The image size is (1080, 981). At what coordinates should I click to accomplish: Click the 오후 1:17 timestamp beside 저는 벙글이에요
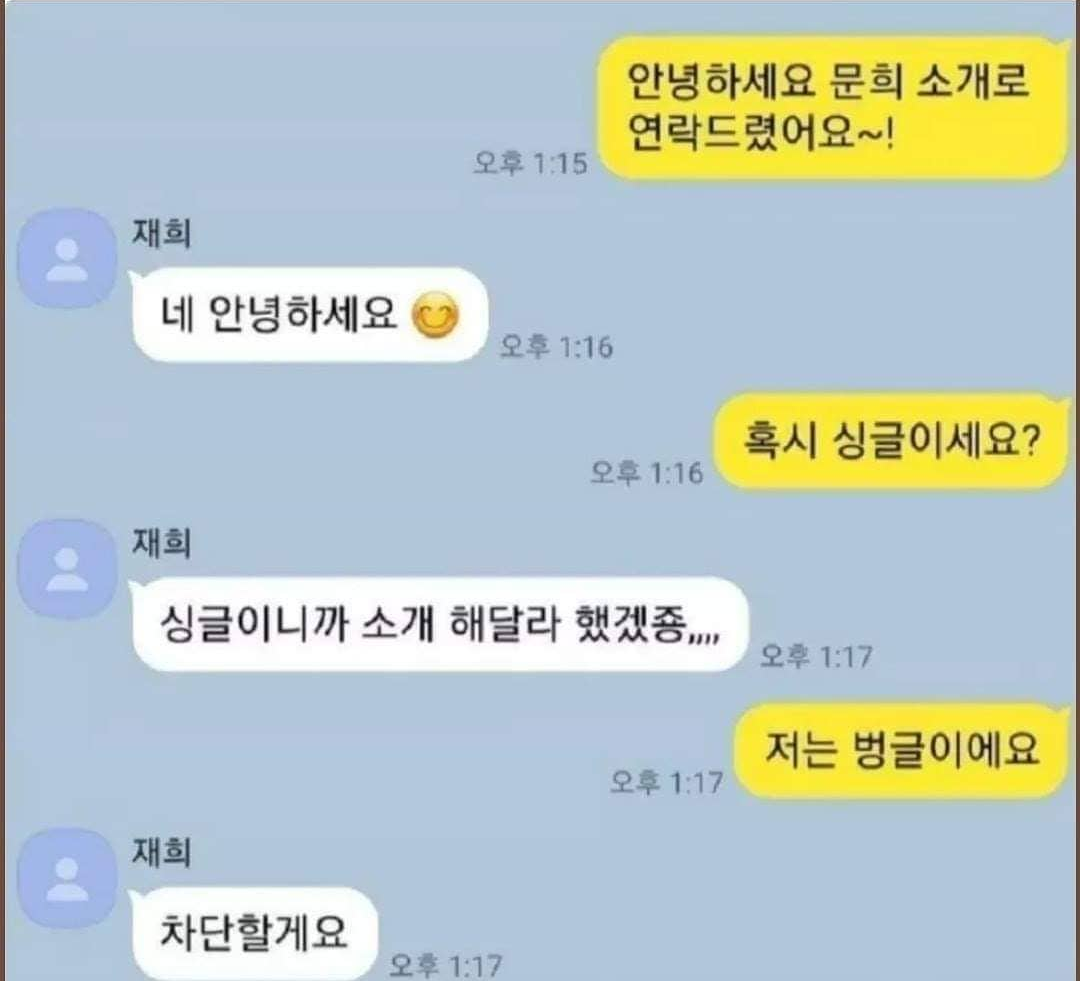(x=667, y=782)
